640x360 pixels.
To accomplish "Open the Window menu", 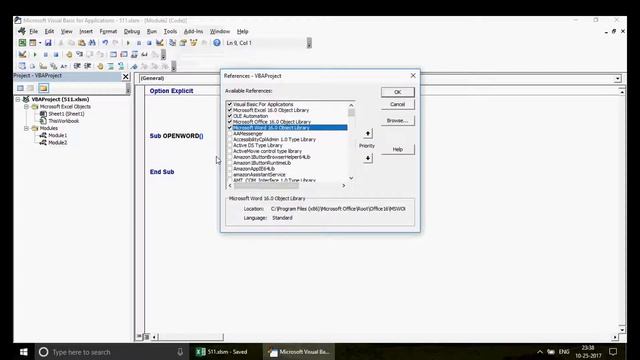I will [220, 31].
